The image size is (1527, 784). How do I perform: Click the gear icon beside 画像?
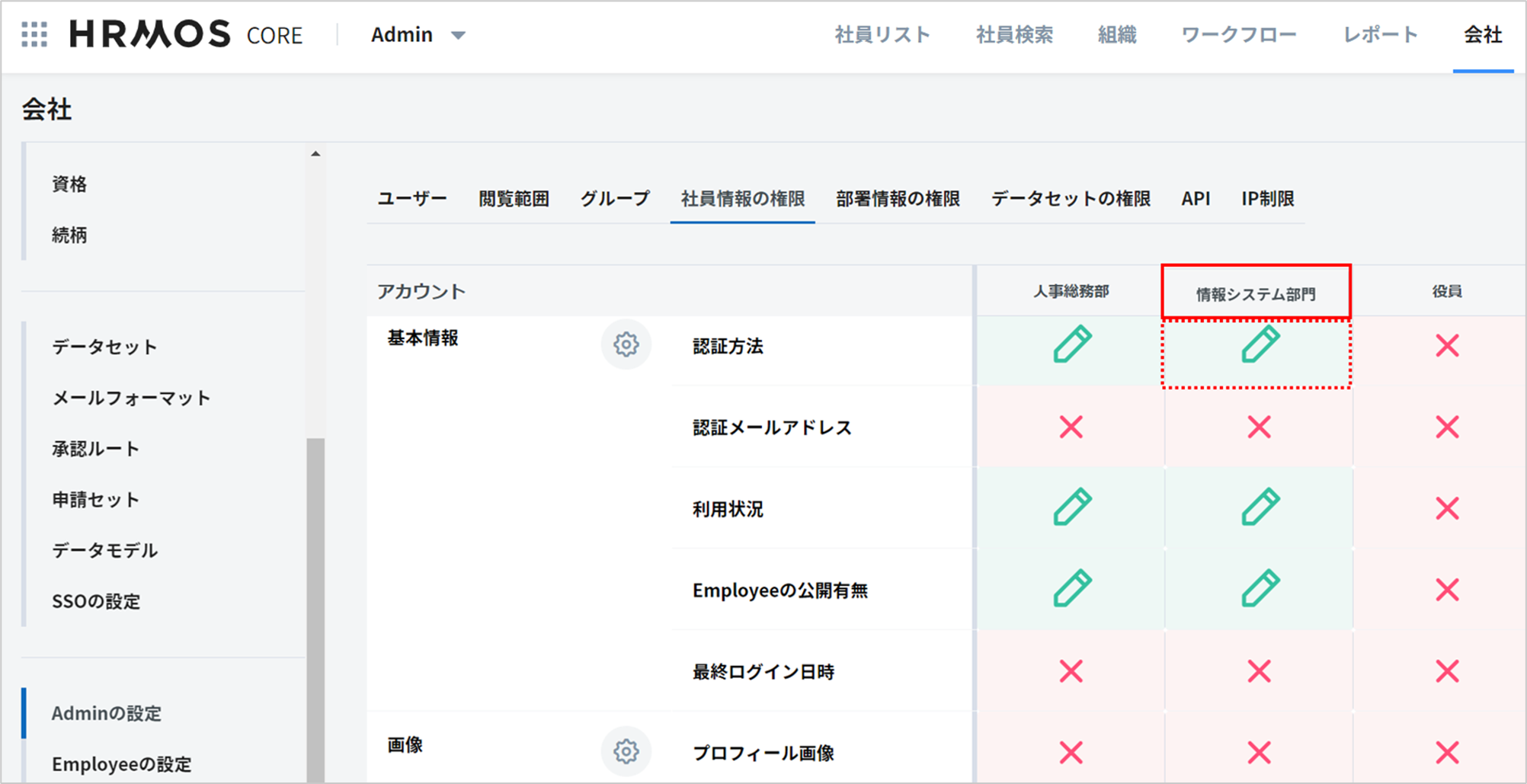click(626, 751)
